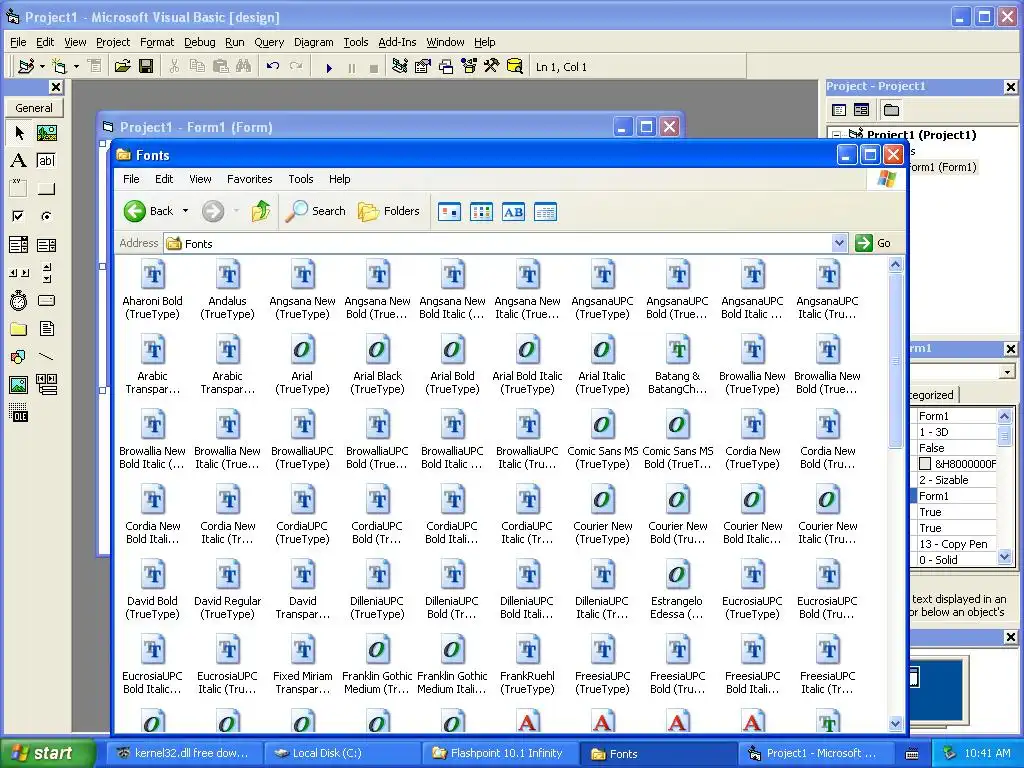1024x768 pixels.
Task: Undo with the VB toolbar arrow
Action: coord(273,67)
